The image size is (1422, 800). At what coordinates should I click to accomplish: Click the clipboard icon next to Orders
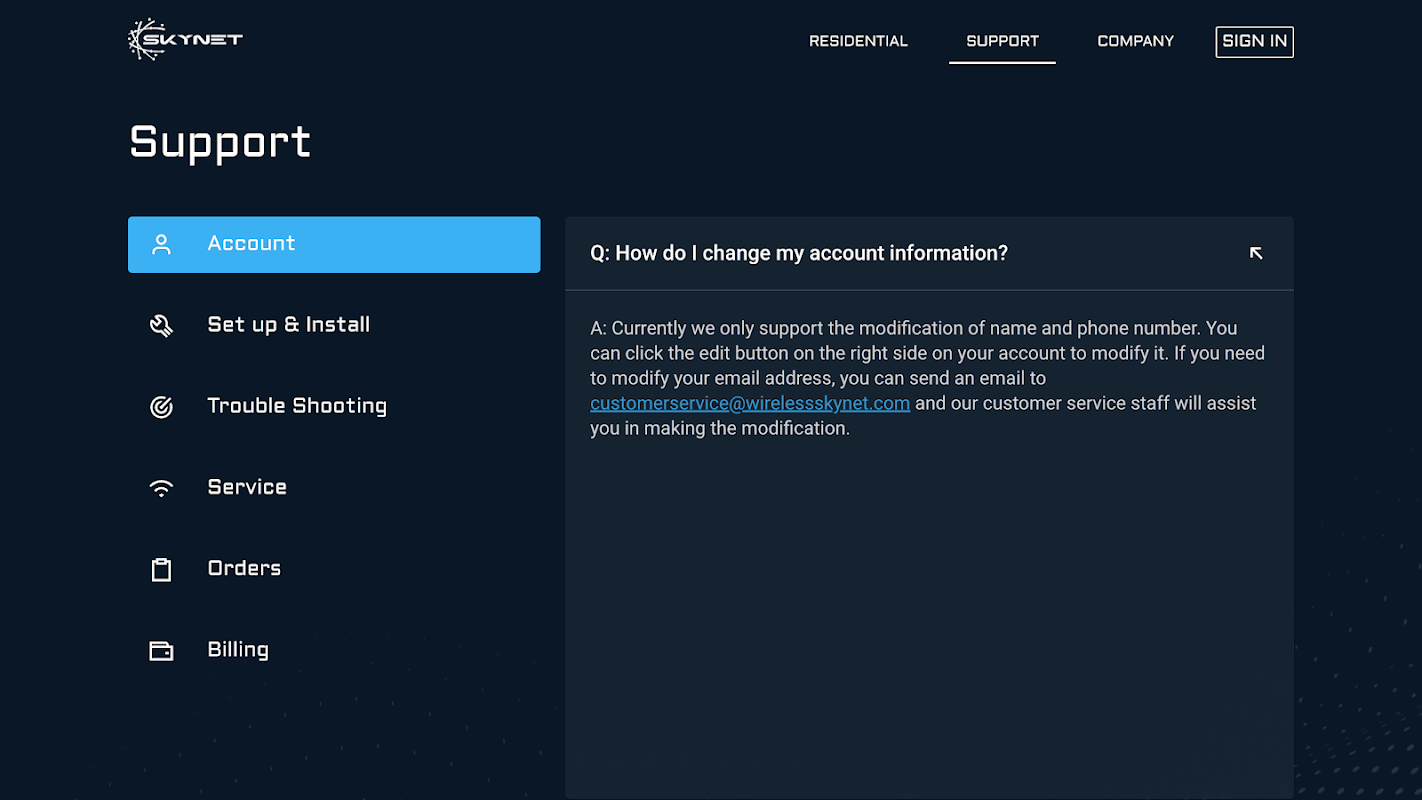tap(161, 569)
